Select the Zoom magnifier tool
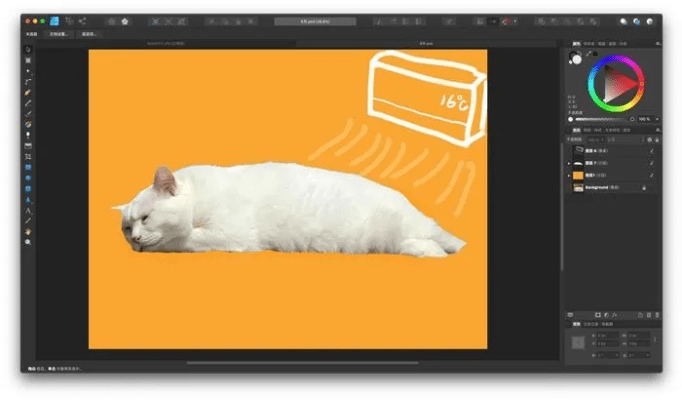This screenshot has height=400, width=682. (x=28, y=242)
